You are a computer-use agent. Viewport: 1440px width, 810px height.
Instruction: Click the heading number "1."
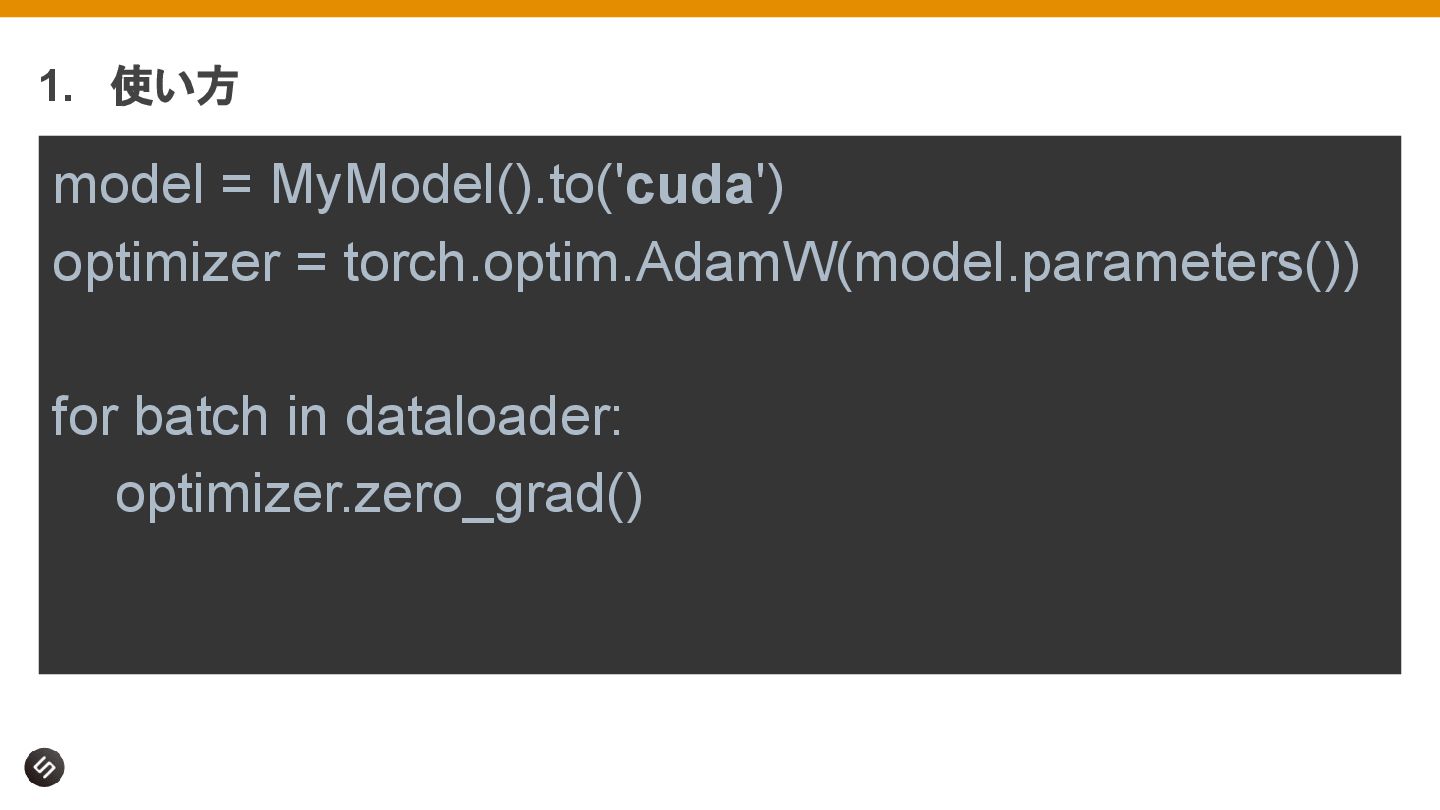coord(56,86)
